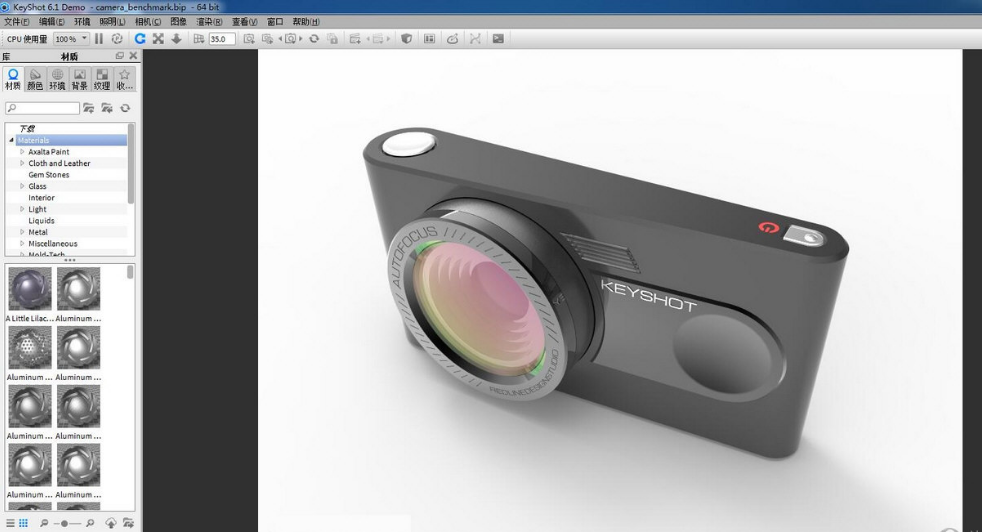Open the 颜色 library tab
Screen dimensions: 982x532
click(x=35, y=80)
